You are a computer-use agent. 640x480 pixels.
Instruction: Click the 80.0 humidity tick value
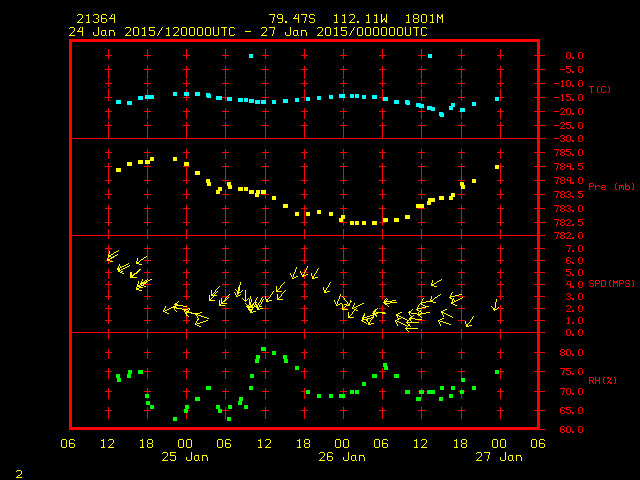571,353
